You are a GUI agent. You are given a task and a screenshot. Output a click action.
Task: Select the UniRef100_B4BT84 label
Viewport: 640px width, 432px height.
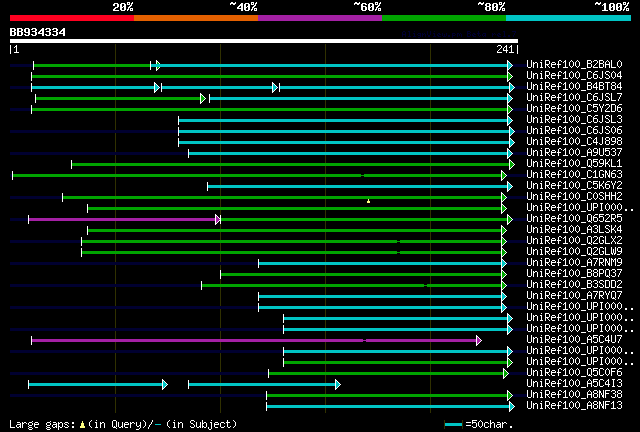pos(574,87)
